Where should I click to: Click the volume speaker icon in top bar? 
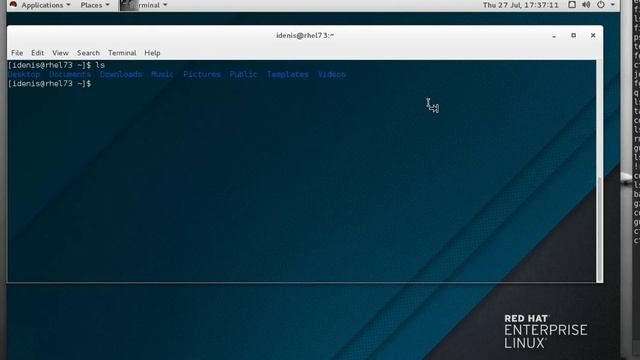(586, 5)
